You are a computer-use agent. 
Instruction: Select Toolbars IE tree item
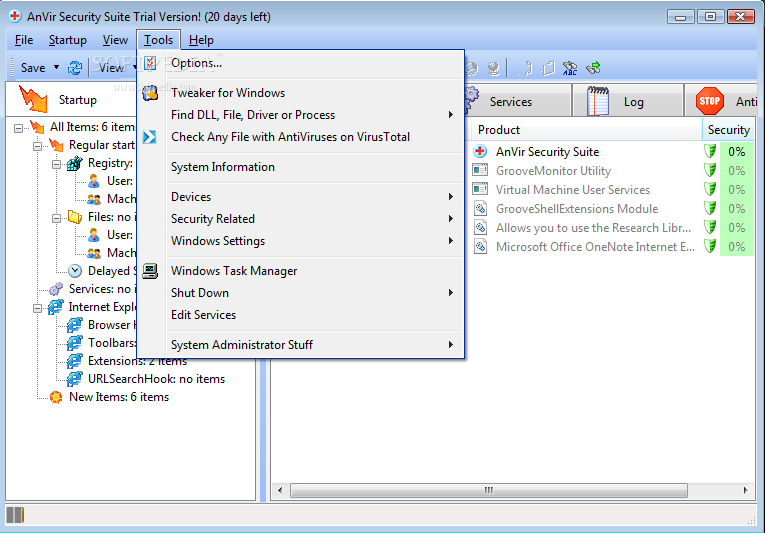pos(101,343)
